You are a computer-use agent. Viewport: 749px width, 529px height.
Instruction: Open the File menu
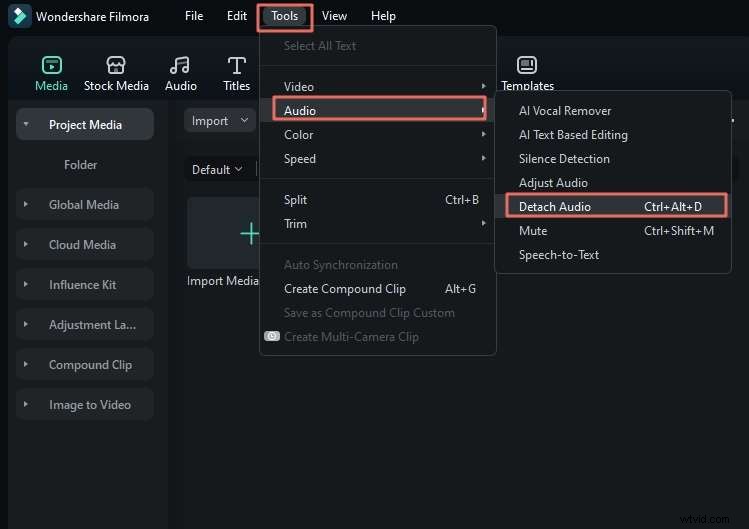(x=193, y=16)
